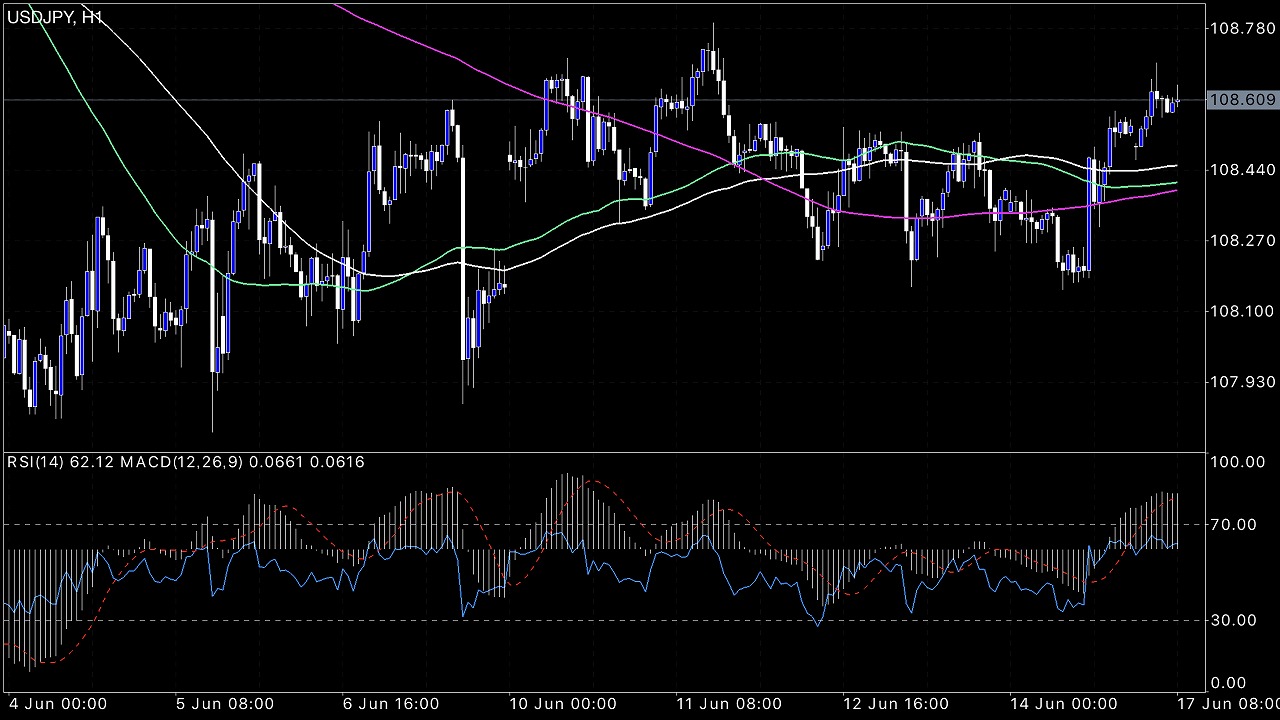Screen dimensions: 1280x720
Task: Click the 108.100 price axis label
Action: pyautogui.click(x=1242, y=311)
